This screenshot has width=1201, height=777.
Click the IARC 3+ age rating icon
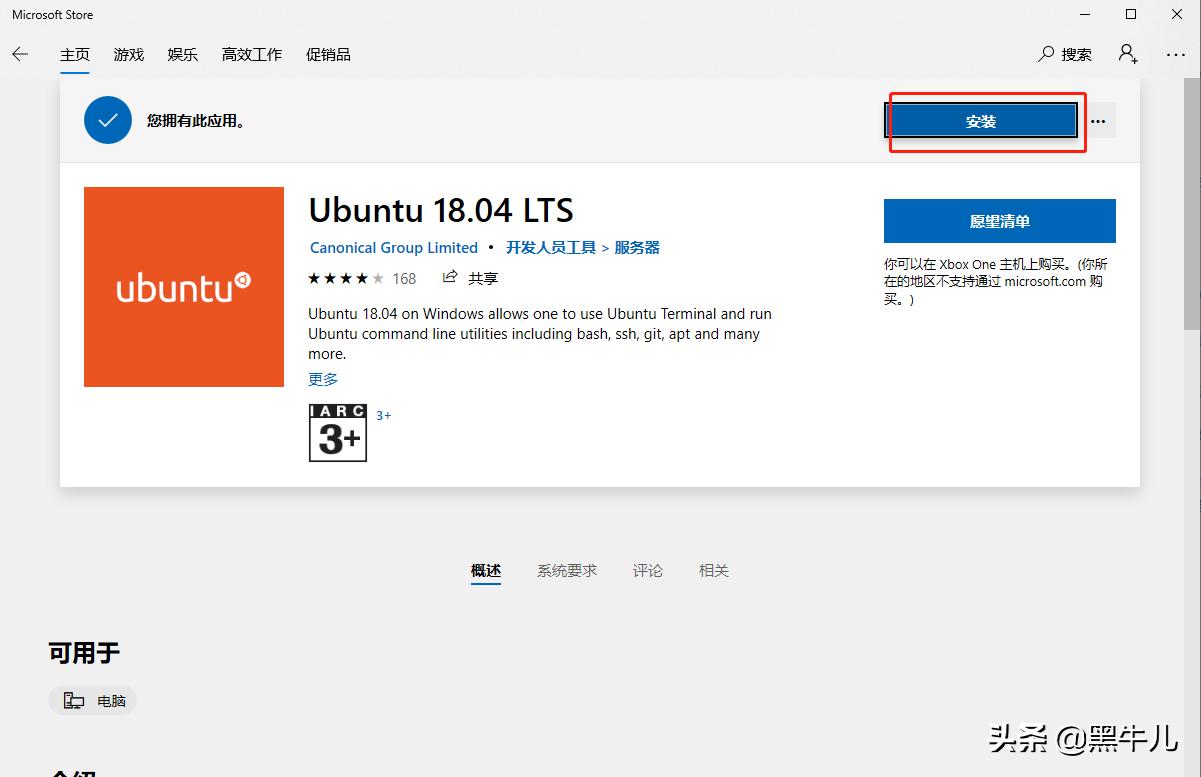337,432
